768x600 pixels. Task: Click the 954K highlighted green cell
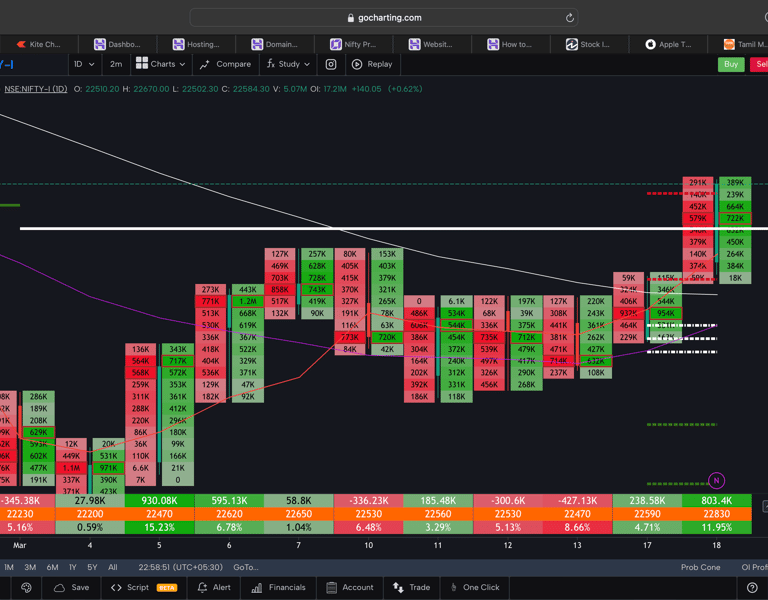[x=666, y=313]
